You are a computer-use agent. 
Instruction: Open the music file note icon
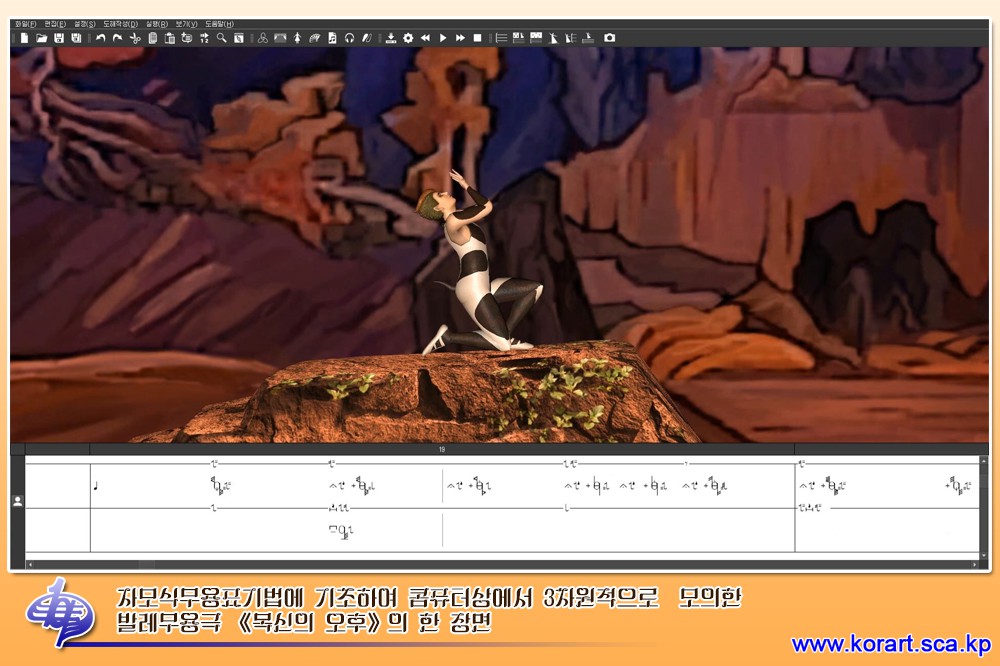pyautogui.click(x=332, y=38)
